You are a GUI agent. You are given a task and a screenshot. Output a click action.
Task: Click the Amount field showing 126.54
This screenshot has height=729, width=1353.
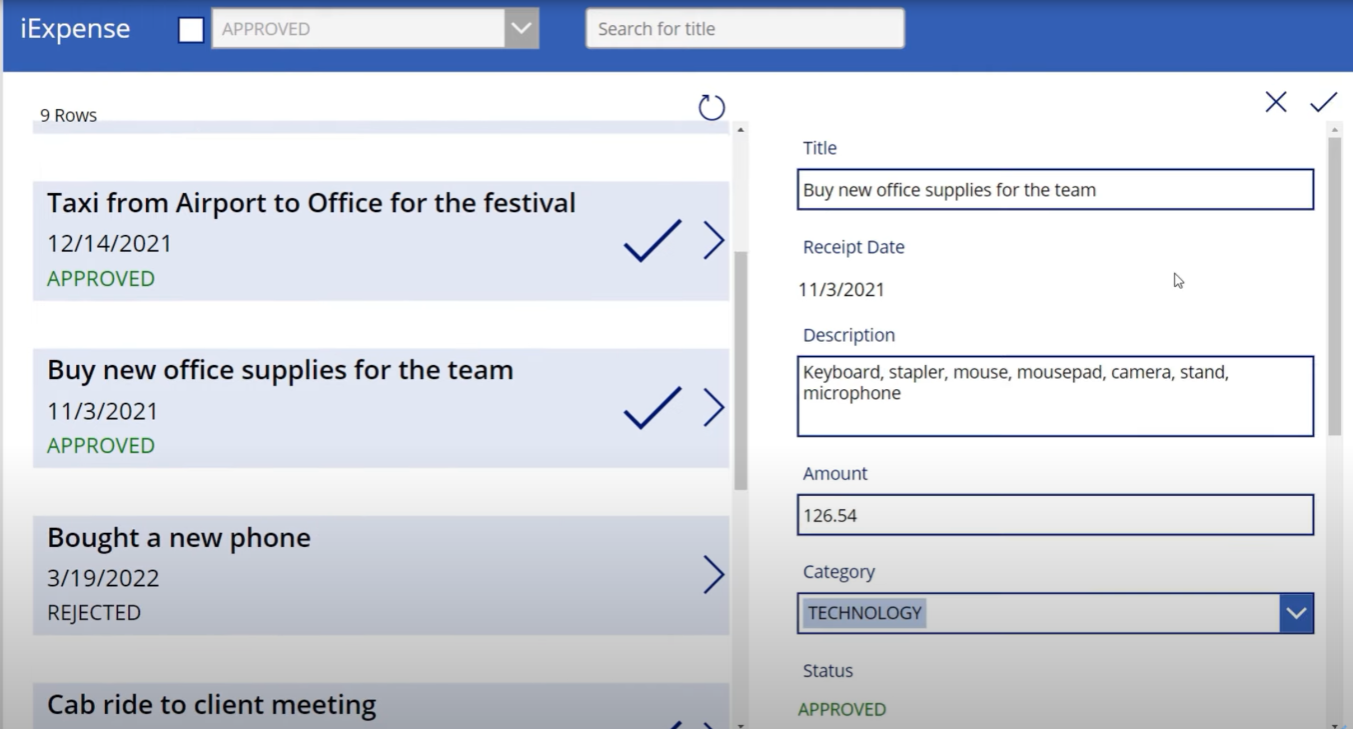(1055, 515)
